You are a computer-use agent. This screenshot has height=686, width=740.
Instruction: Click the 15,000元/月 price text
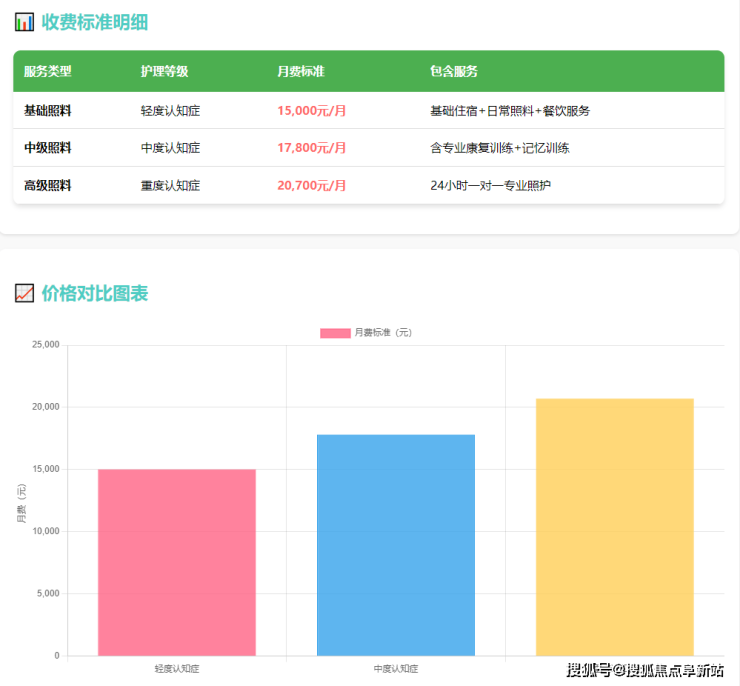312,110
